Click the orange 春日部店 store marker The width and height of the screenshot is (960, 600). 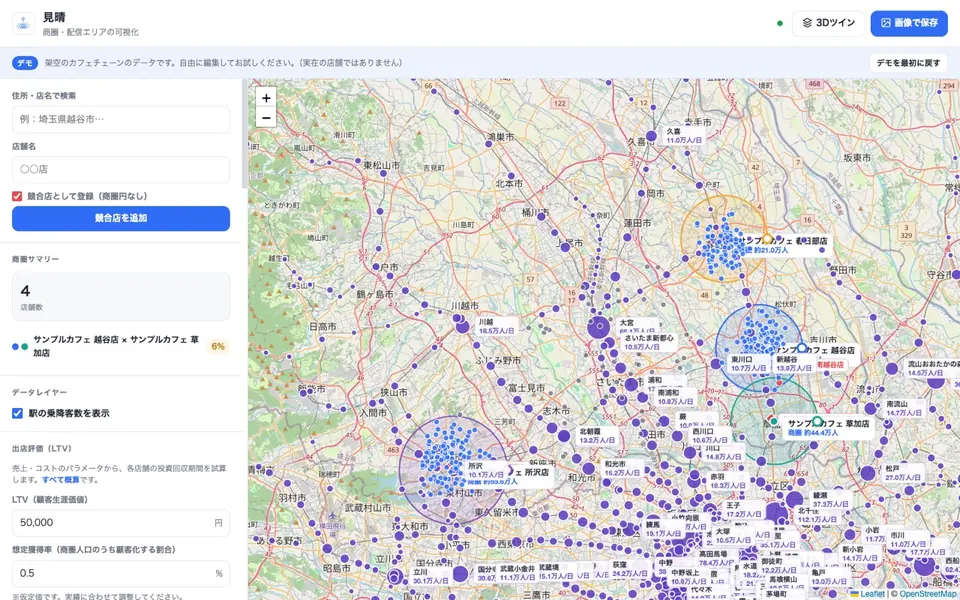[x=767, y=238]
